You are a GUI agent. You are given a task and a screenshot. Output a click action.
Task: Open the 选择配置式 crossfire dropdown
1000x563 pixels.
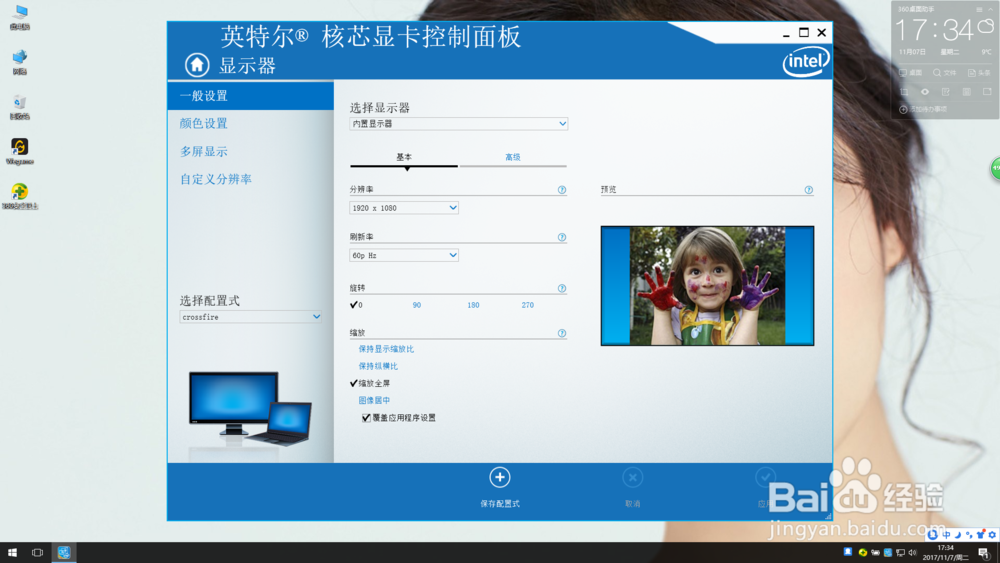[x=251, y=317]
